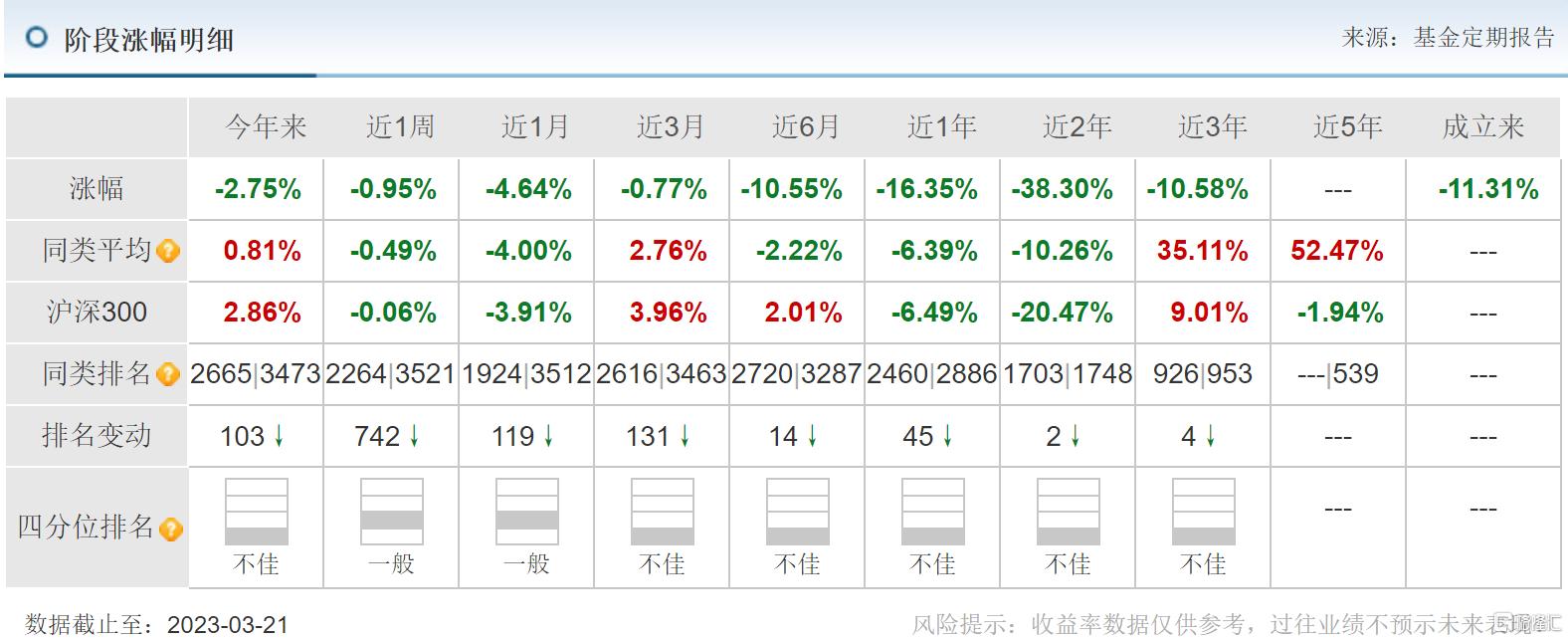Click the 近1年 quartile ranking bar chart

point(933,512)
